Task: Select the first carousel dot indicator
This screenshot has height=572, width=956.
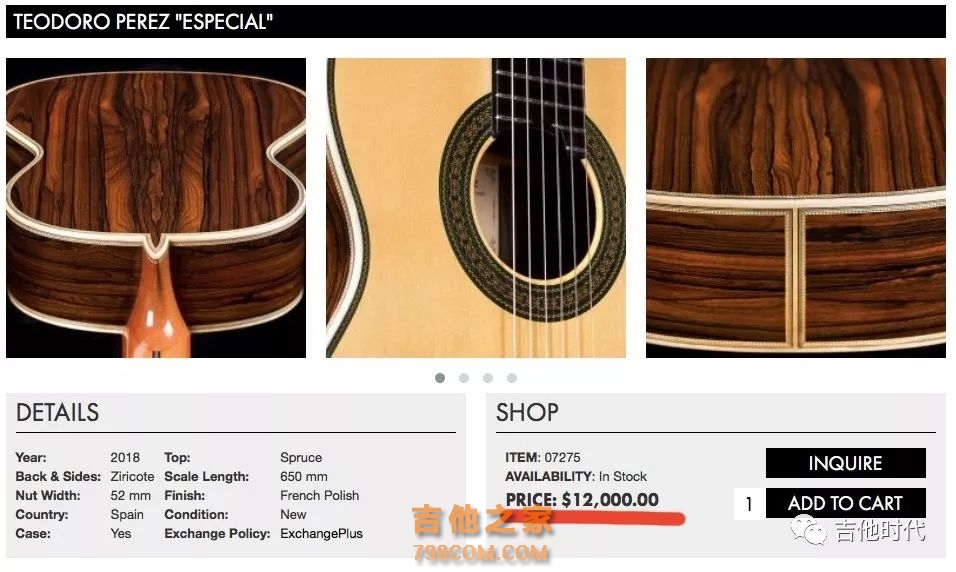Action: click(440, 378)
